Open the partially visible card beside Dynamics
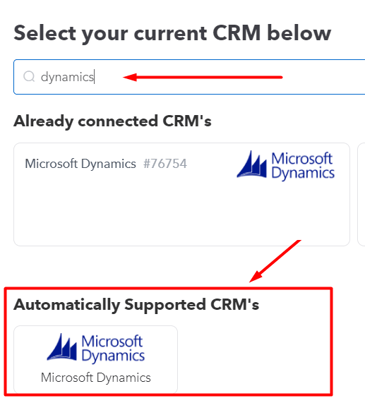The height and width of the screenshot is (403, 365). coord(361,194)
